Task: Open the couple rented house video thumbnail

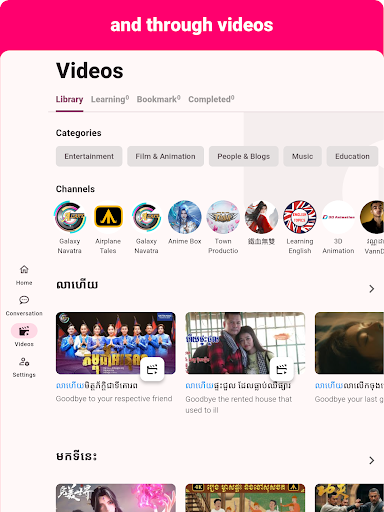Action: (x=245, y=343)
